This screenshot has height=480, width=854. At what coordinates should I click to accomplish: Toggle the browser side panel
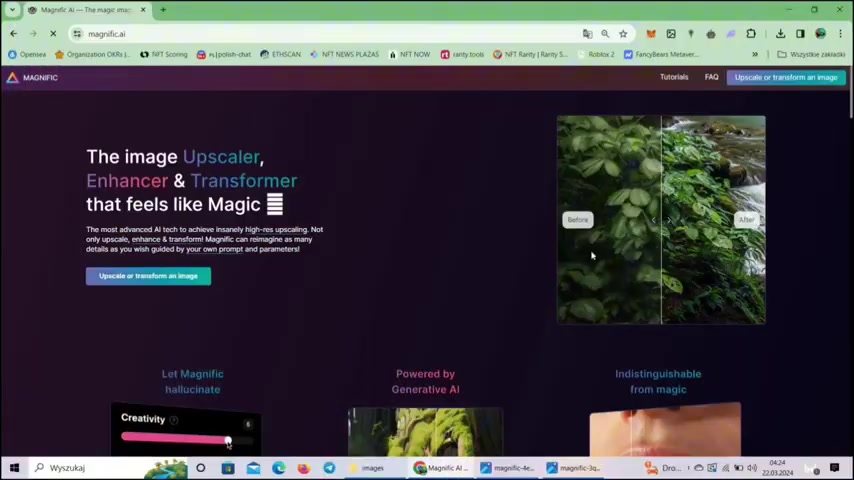(x=800, y=34)
